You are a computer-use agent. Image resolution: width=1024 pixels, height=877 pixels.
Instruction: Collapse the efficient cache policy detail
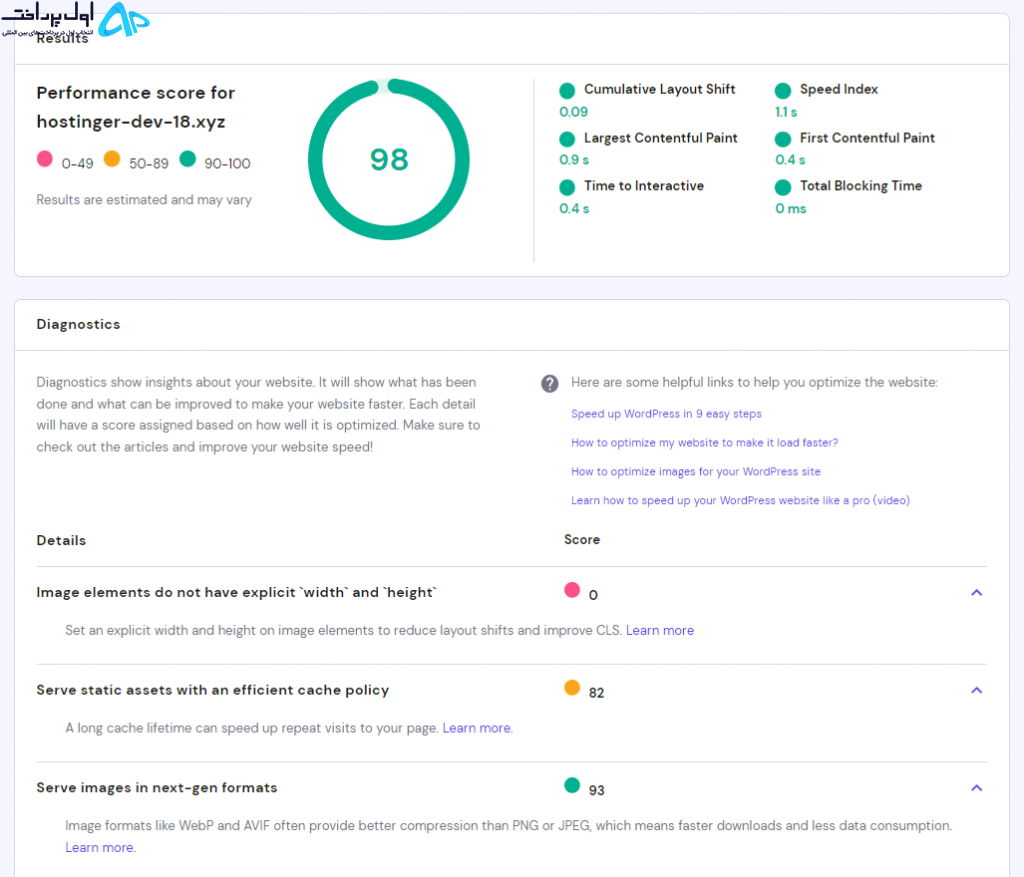[976, 690]
